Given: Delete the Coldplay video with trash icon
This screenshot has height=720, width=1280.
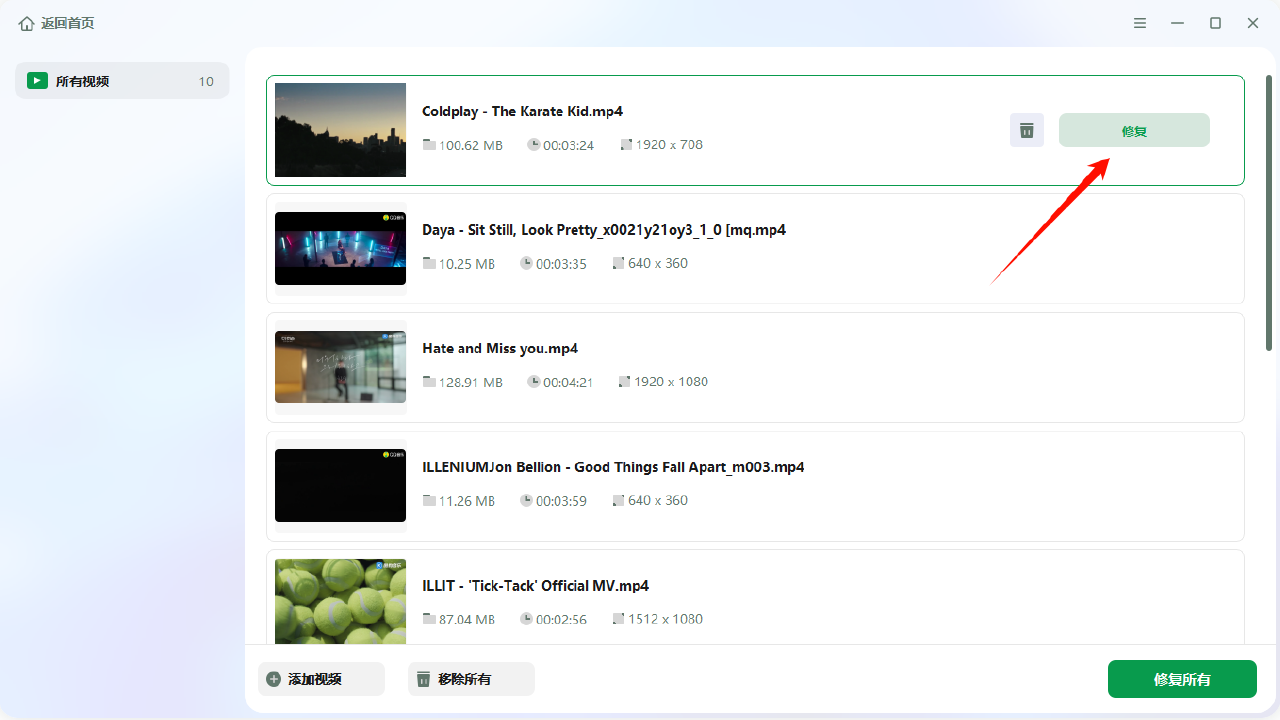Looking at the screenshot, I should [x=1026, y=130].
